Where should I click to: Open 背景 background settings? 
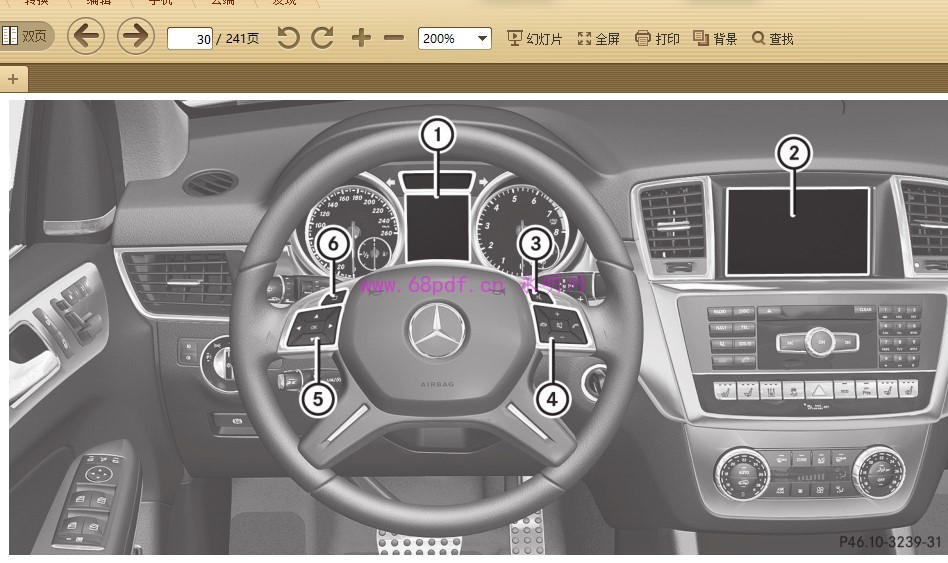[x=715, y=39]
